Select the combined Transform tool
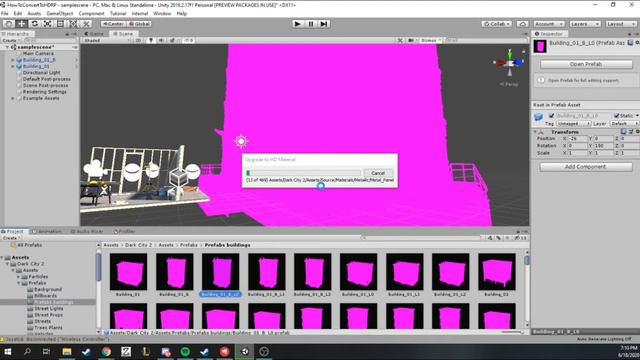Viewport: 640px width, 360px height. 73,24
